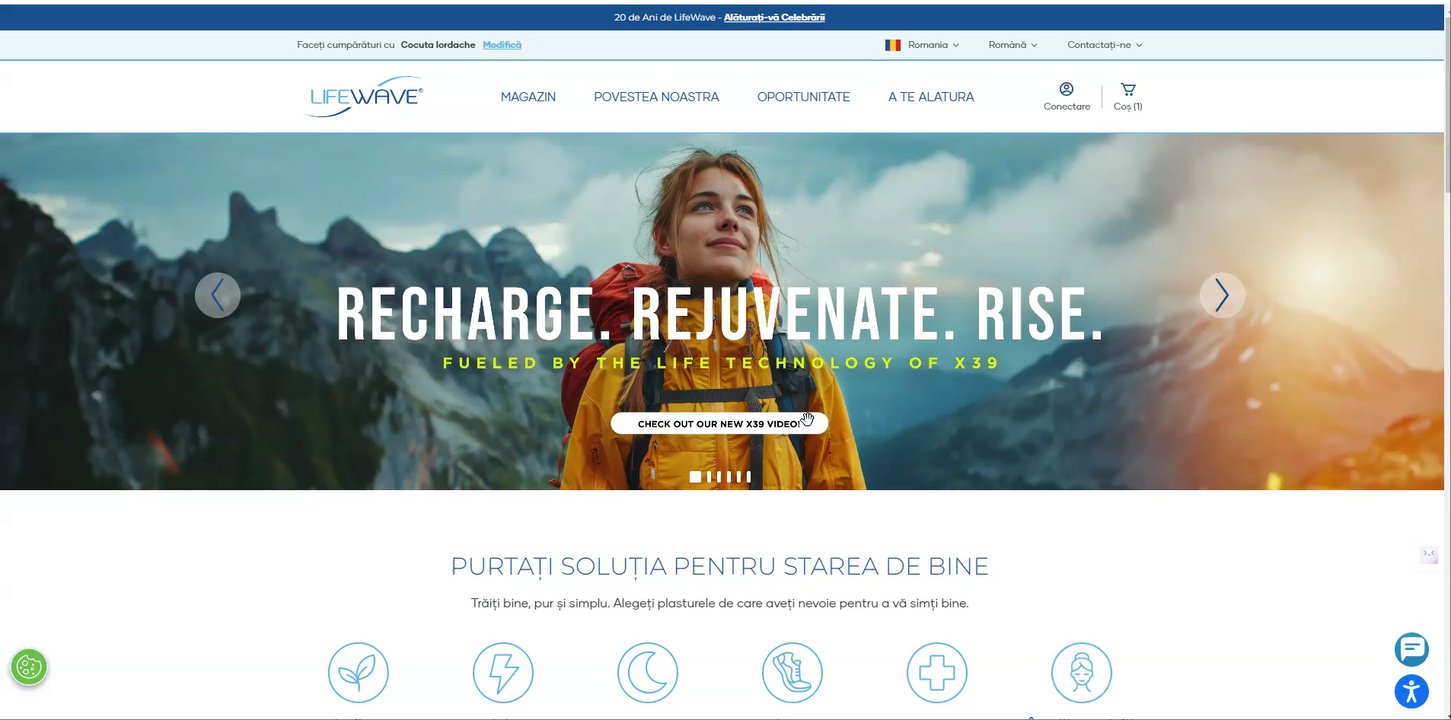The width and height of the screenshot is (1451, 720).
Task: Open accessibility options icon
Action: click(x=1412, y=691)
